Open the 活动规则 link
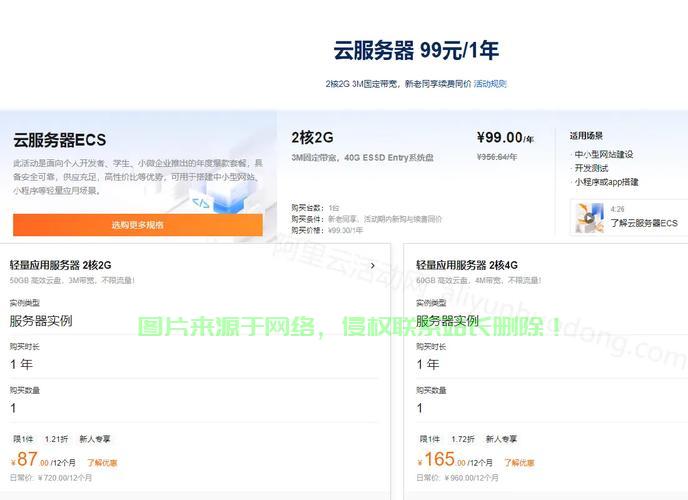 490,84
